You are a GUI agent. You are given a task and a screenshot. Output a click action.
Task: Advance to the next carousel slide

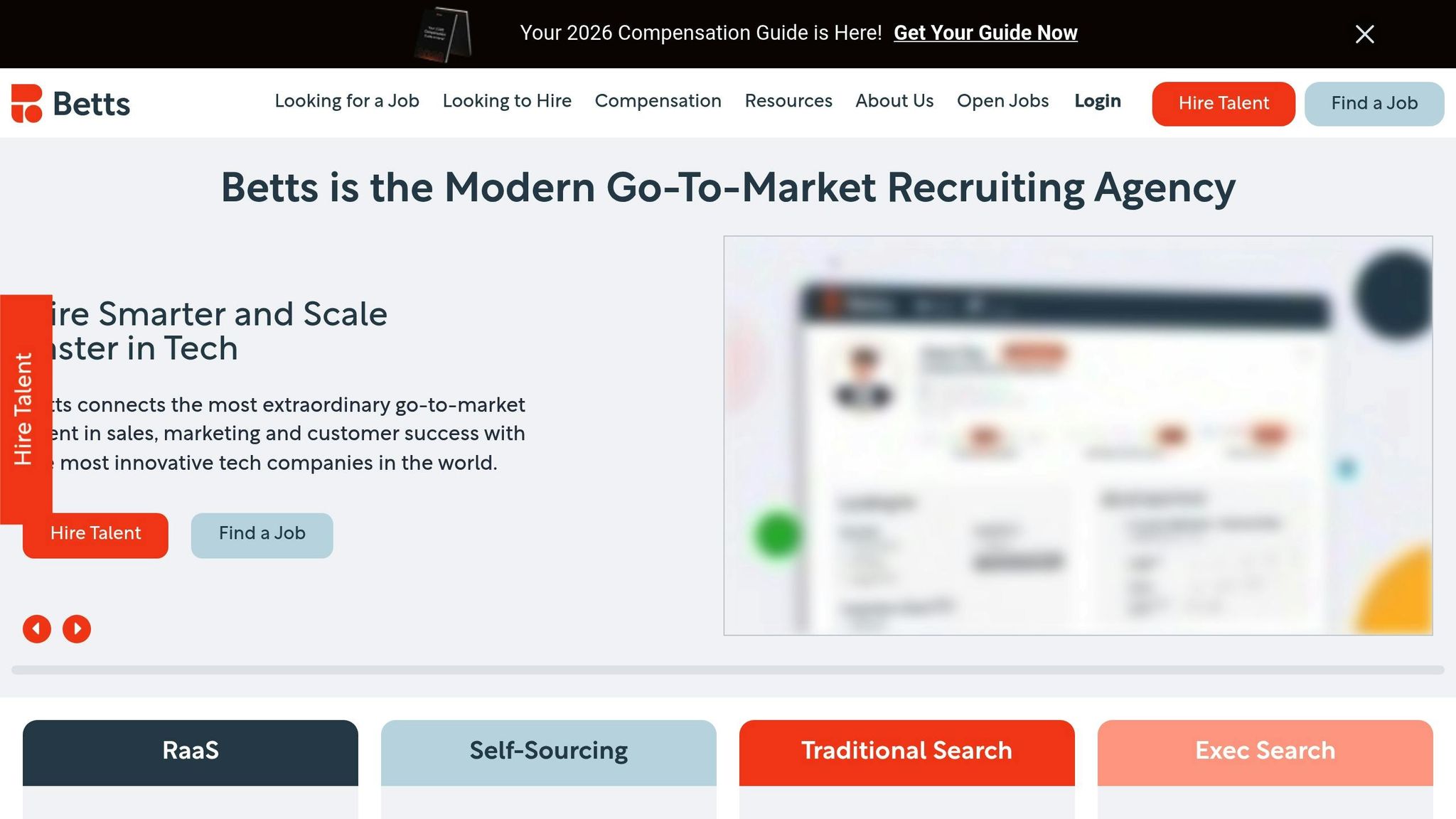click(77, 628)
